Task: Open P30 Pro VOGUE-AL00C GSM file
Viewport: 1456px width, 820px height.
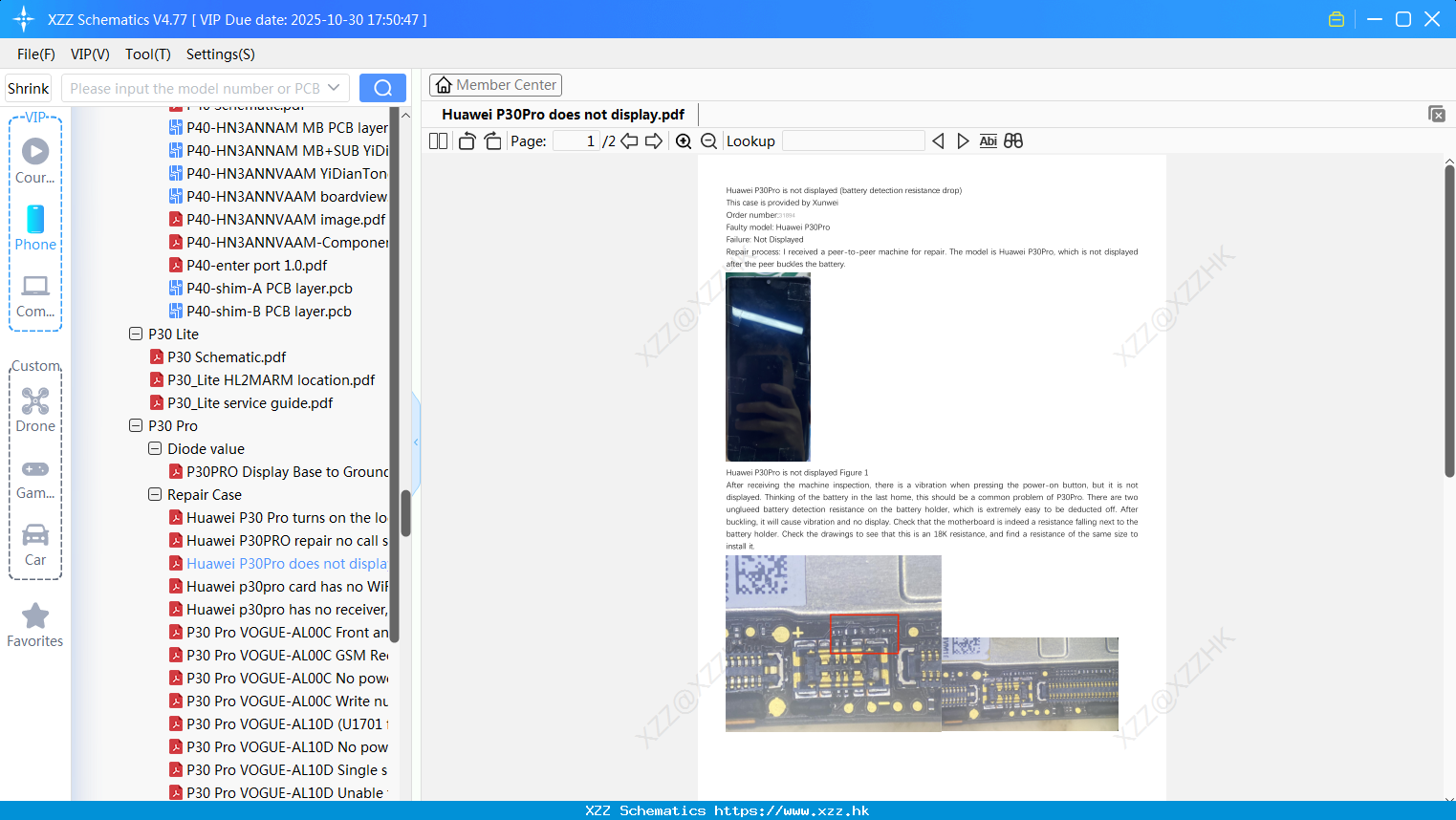Action: (278, 655)
